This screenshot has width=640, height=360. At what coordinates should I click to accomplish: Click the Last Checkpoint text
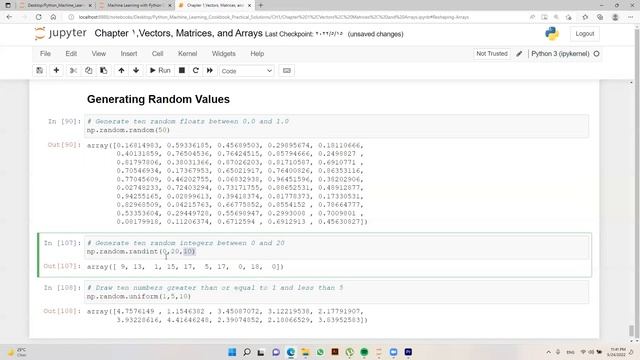point(304,34)
